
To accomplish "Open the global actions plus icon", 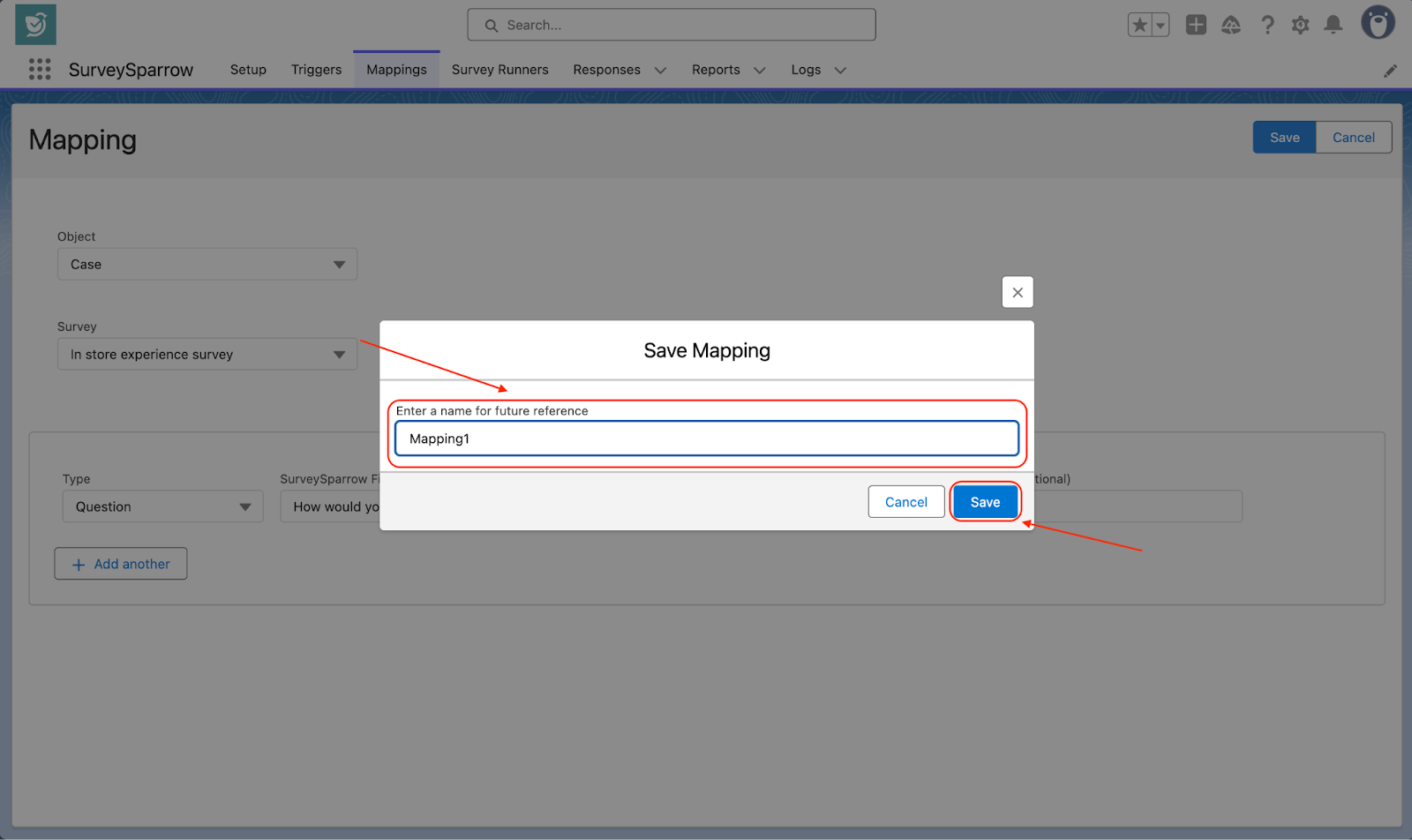I will point(1196,26).
